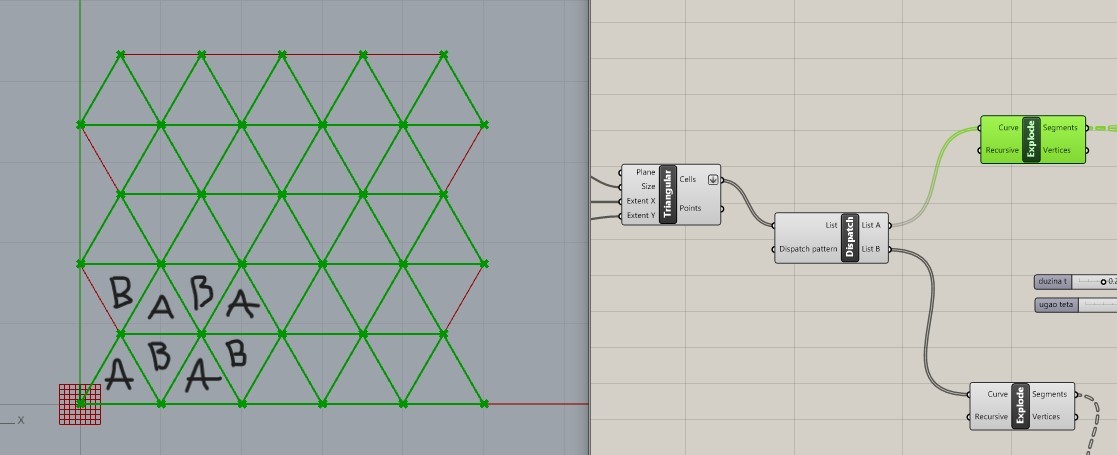Viewport: 1117px width, 455px height.
Task: Click the Extent Y input parameter
Action: [641, 215]
